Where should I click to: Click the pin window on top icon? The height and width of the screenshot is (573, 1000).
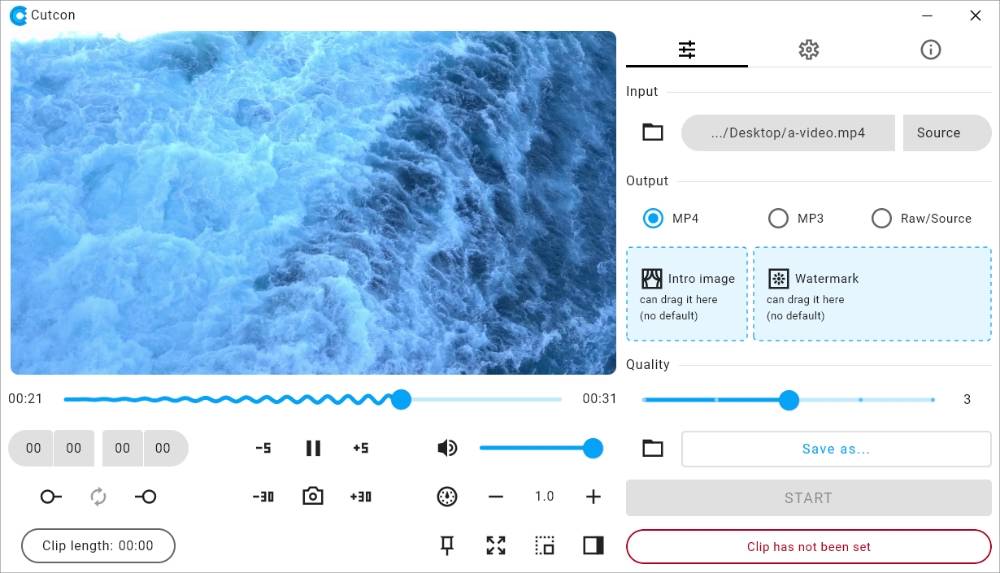click(447, 545)
